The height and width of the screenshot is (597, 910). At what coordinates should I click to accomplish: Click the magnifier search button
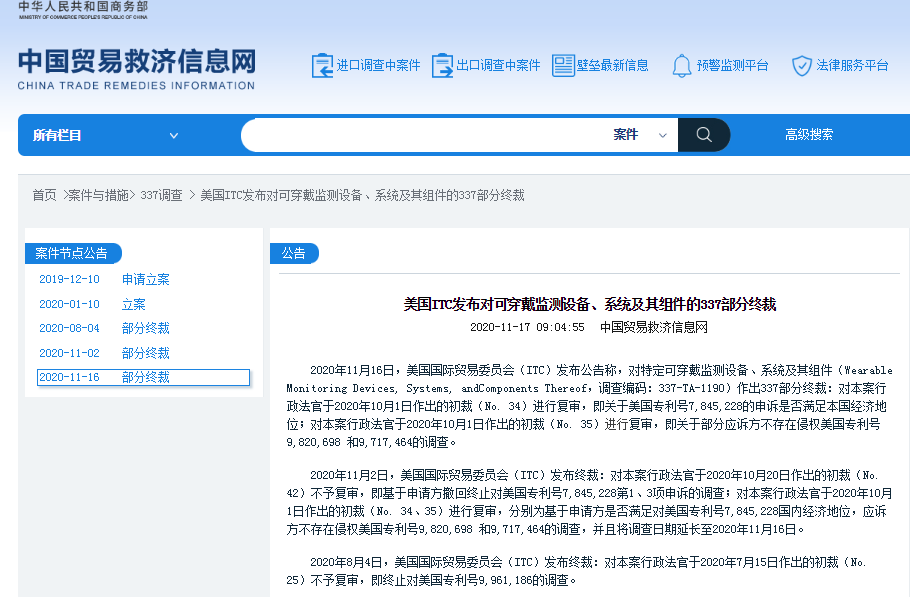click(704, 135)
